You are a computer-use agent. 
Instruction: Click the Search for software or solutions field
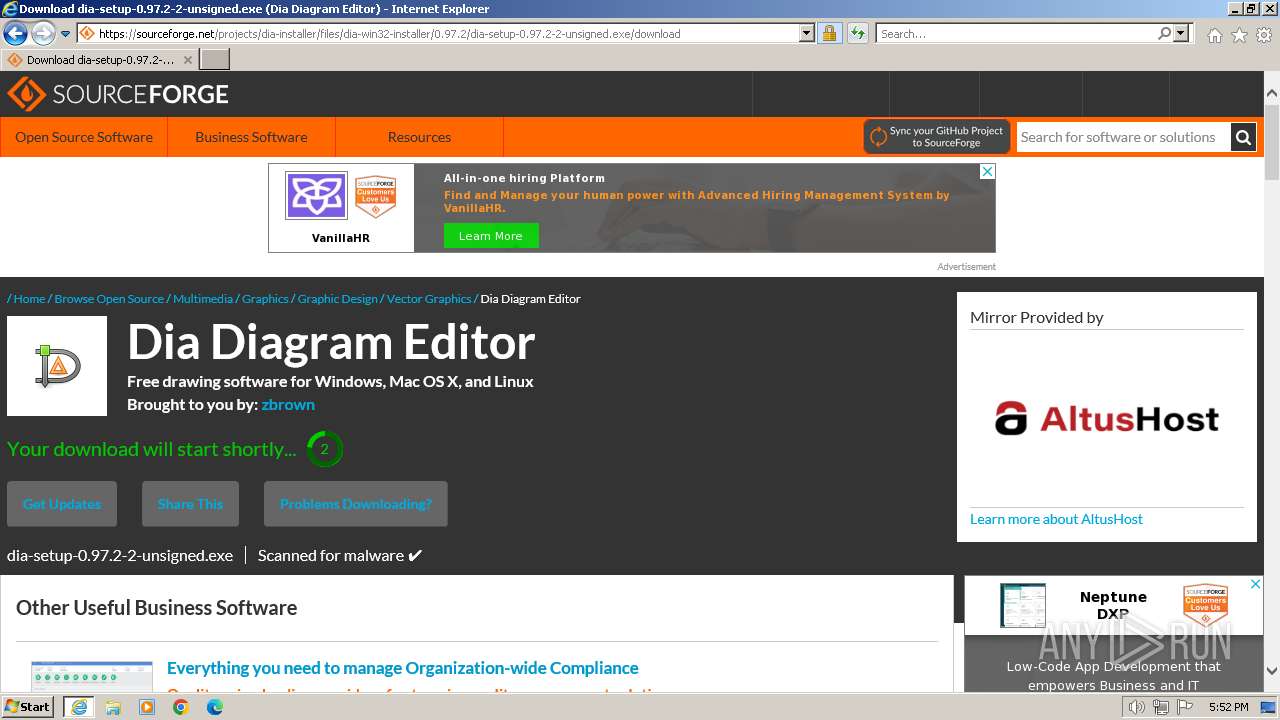[x=1123, y=137]
